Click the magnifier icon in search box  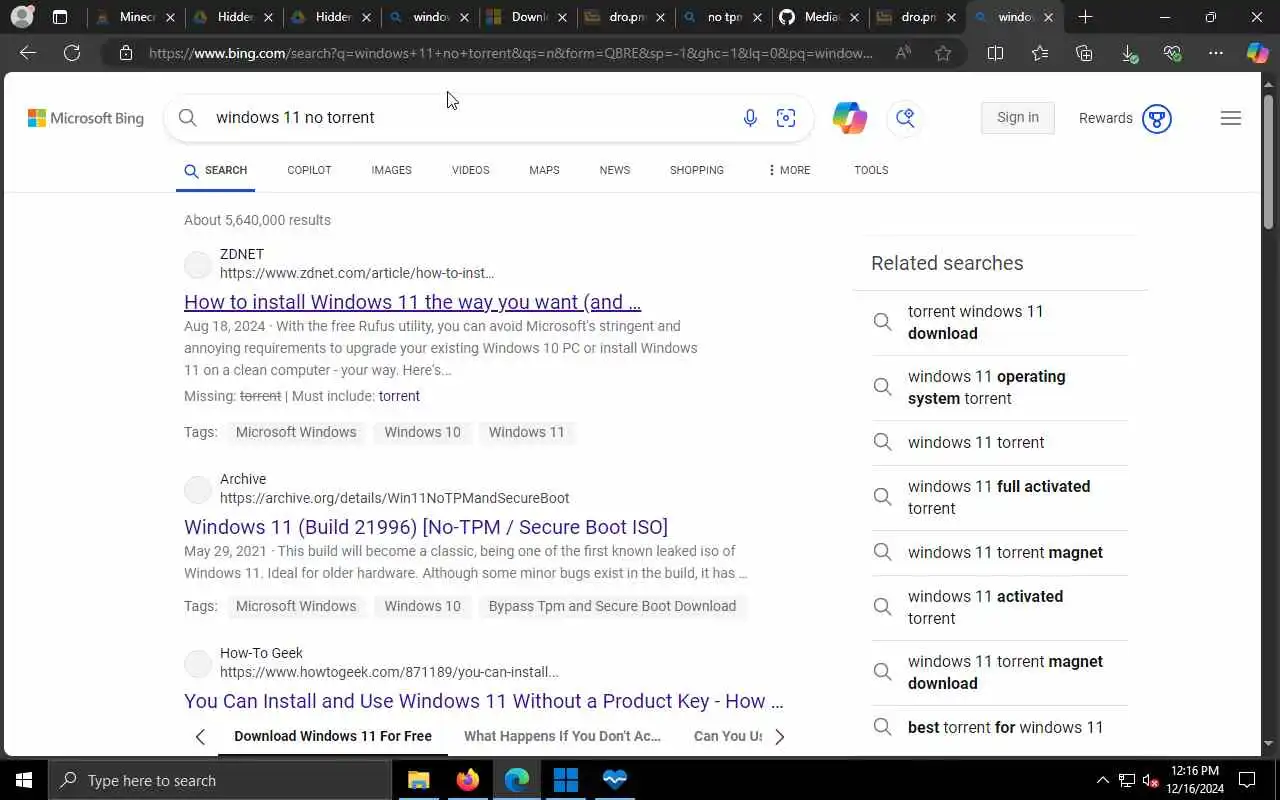(188, 117)
